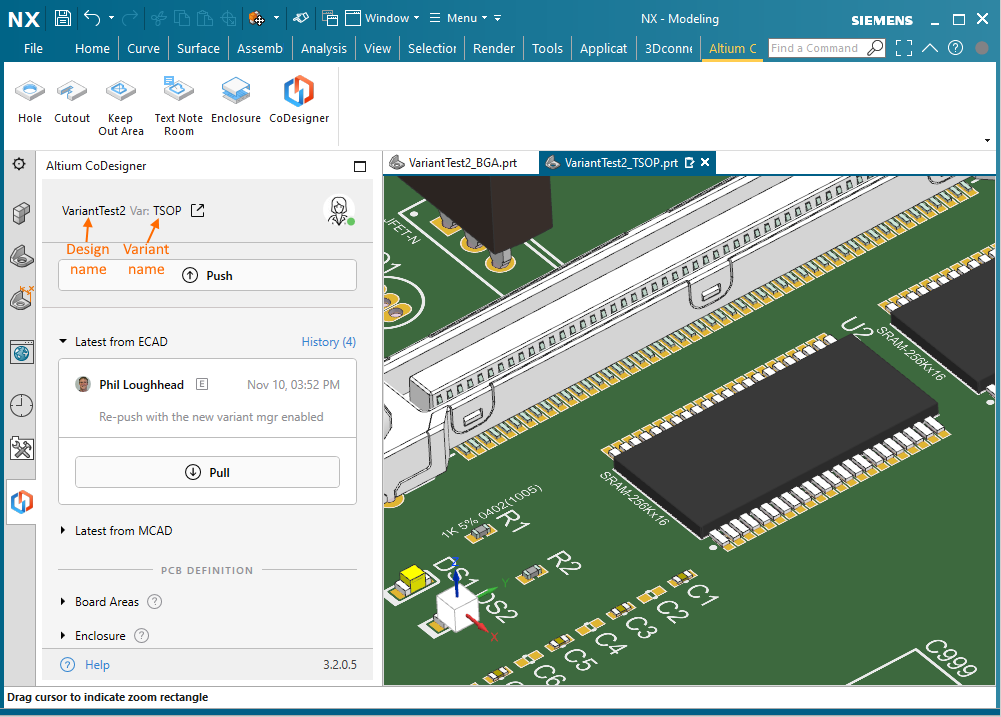The image size is (1001, 717).
Task: Undock the VariantTest2_TSOP.prt tab
Action: pos(689,163)
